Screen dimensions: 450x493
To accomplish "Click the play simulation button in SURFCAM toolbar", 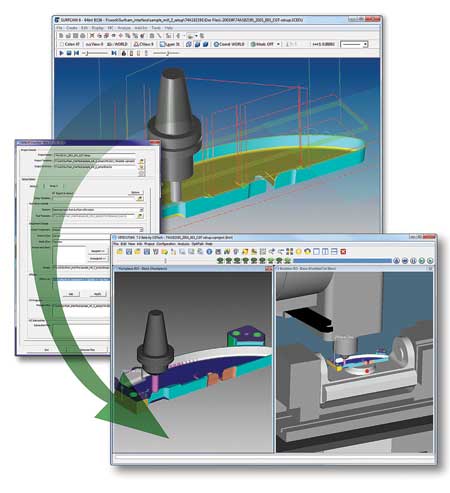I will pos(61,53).
